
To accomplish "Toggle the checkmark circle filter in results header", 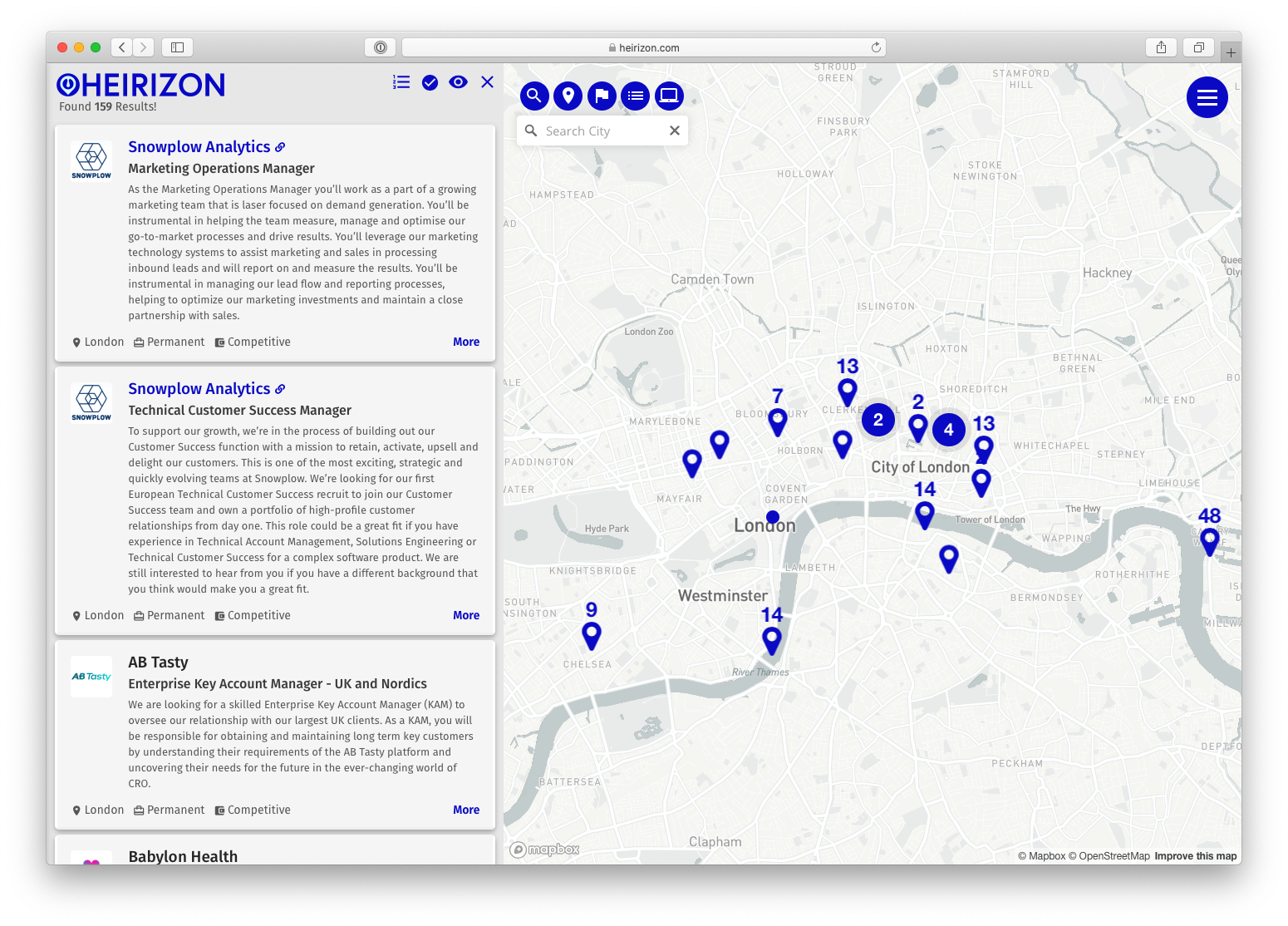I will (x=430, y=82).
